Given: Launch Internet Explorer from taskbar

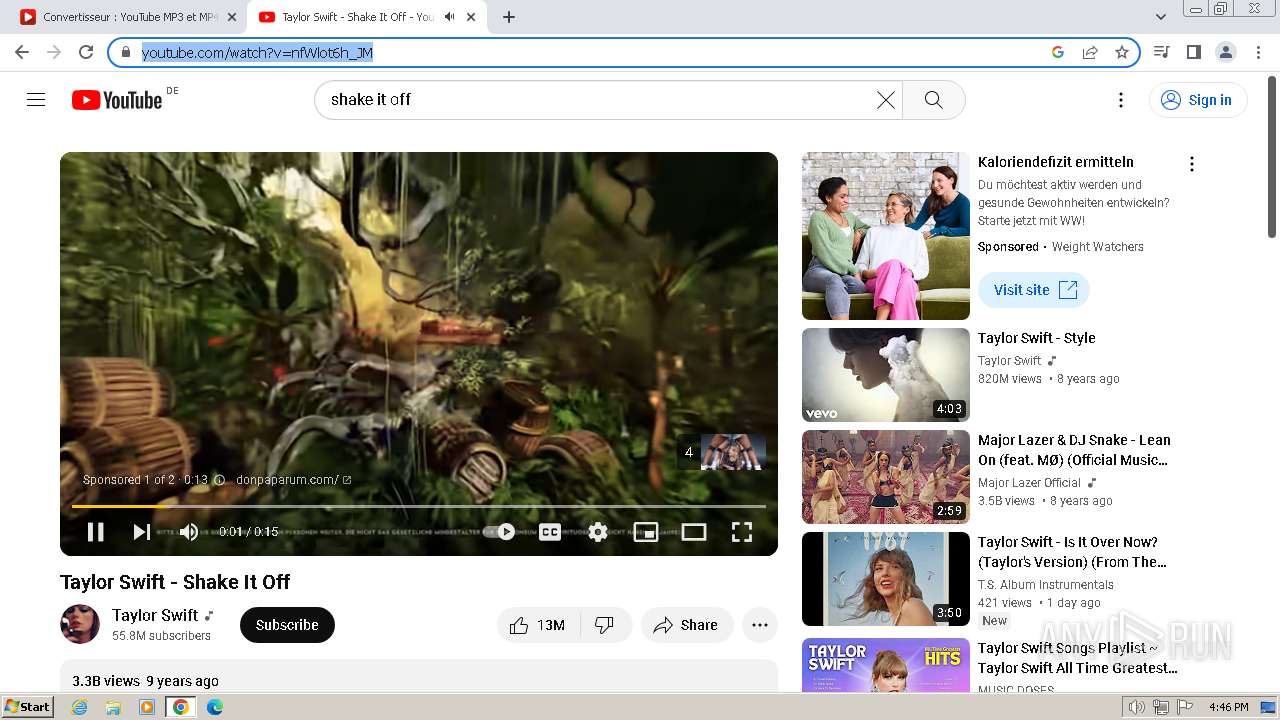Looking at the screenshot, I should (80, 707).
